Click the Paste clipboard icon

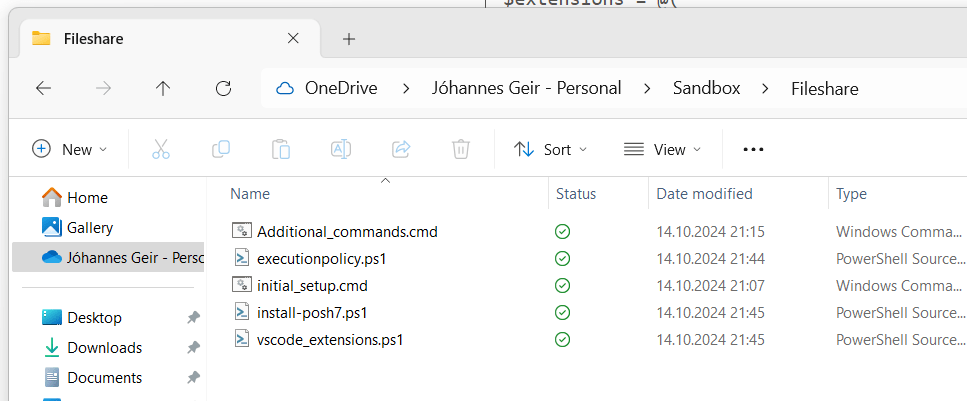[x=281, y=149]
